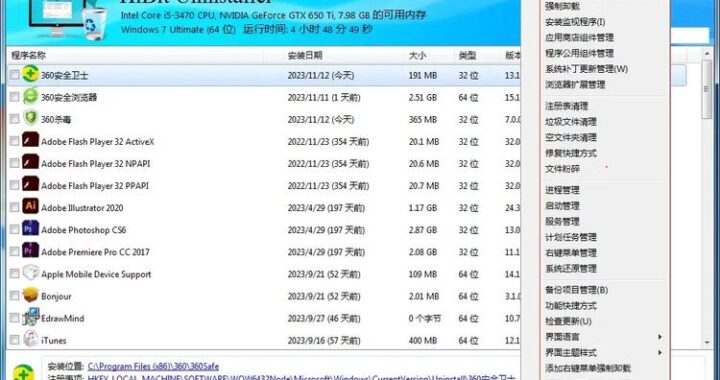Click the EdrawMind program icon
Screen dimensions: 720x380
tap(30, 317)
